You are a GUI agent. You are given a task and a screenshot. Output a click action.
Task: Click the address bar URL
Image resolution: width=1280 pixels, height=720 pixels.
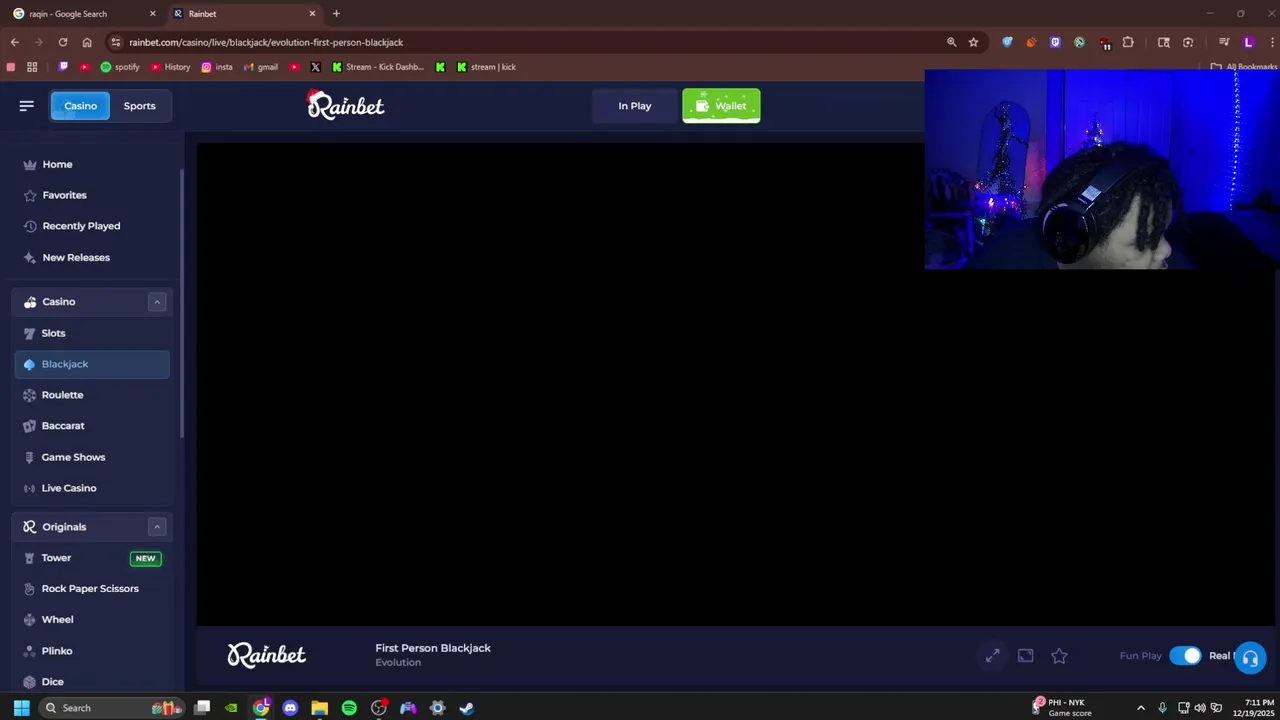point(266,42)
